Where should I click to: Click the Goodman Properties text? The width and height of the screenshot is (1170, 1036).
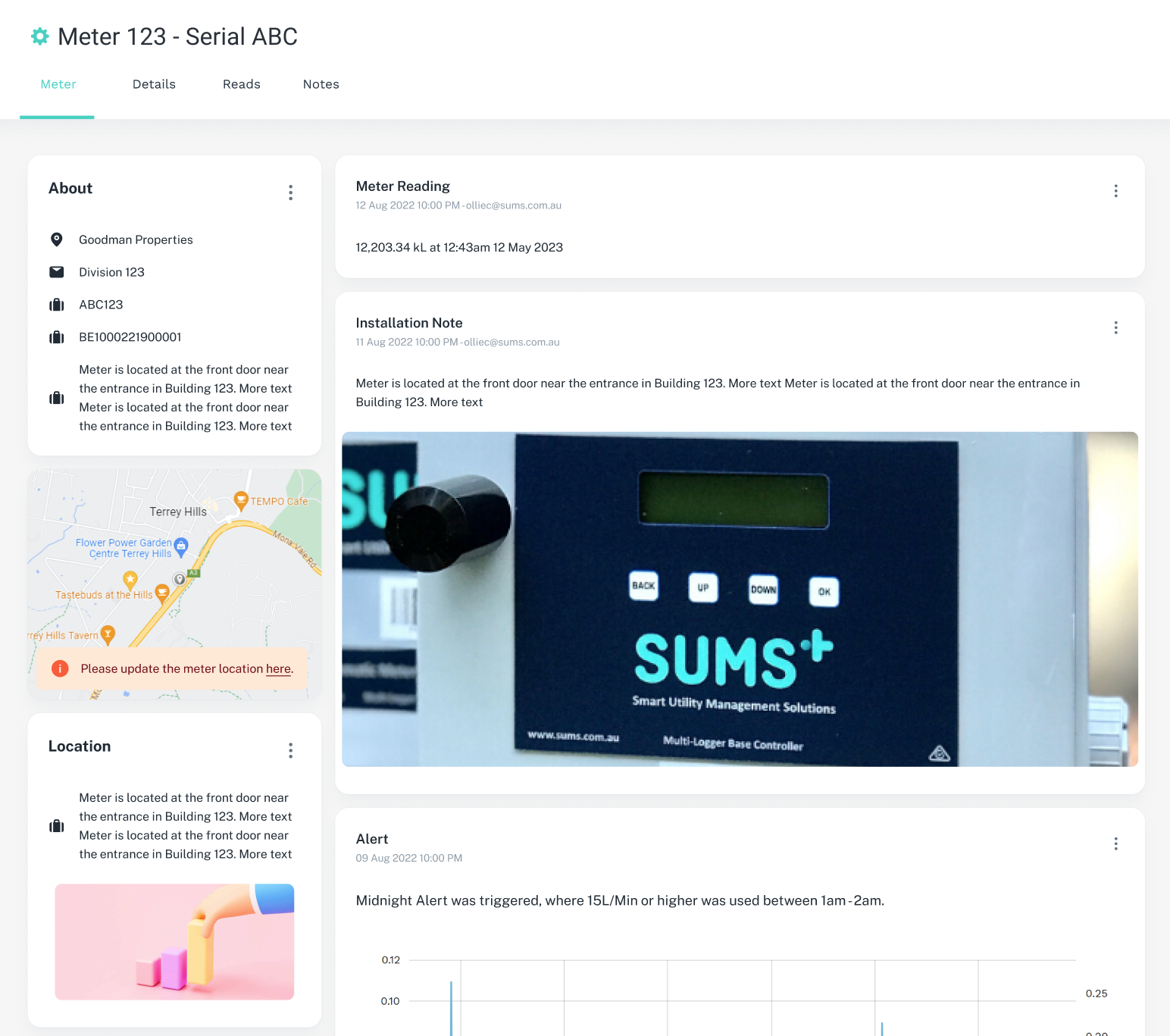tap(136, 239)
